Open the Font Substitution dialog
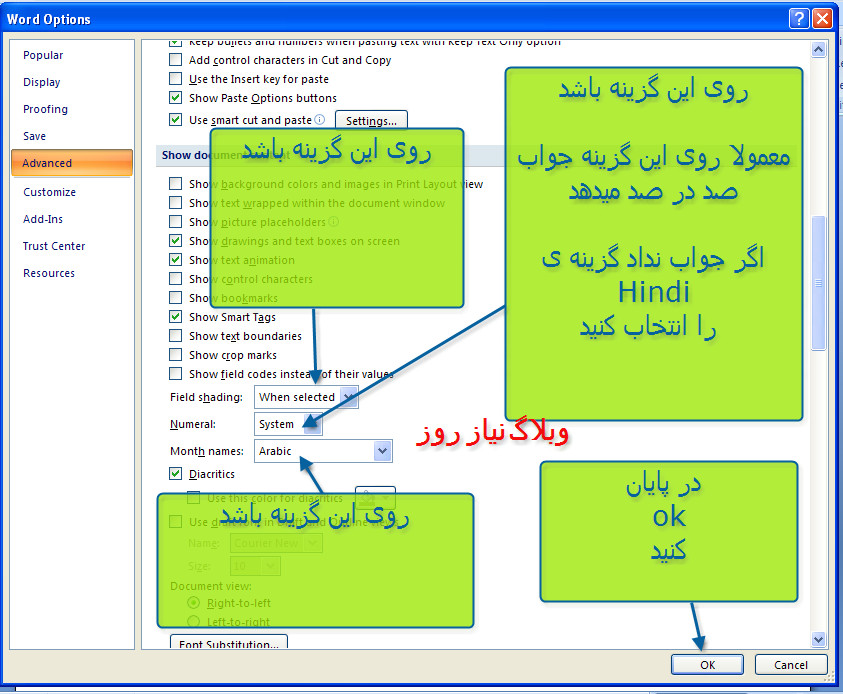Image resolution: width=843 pixels, height=694 pixels. (x=228, y=643)
